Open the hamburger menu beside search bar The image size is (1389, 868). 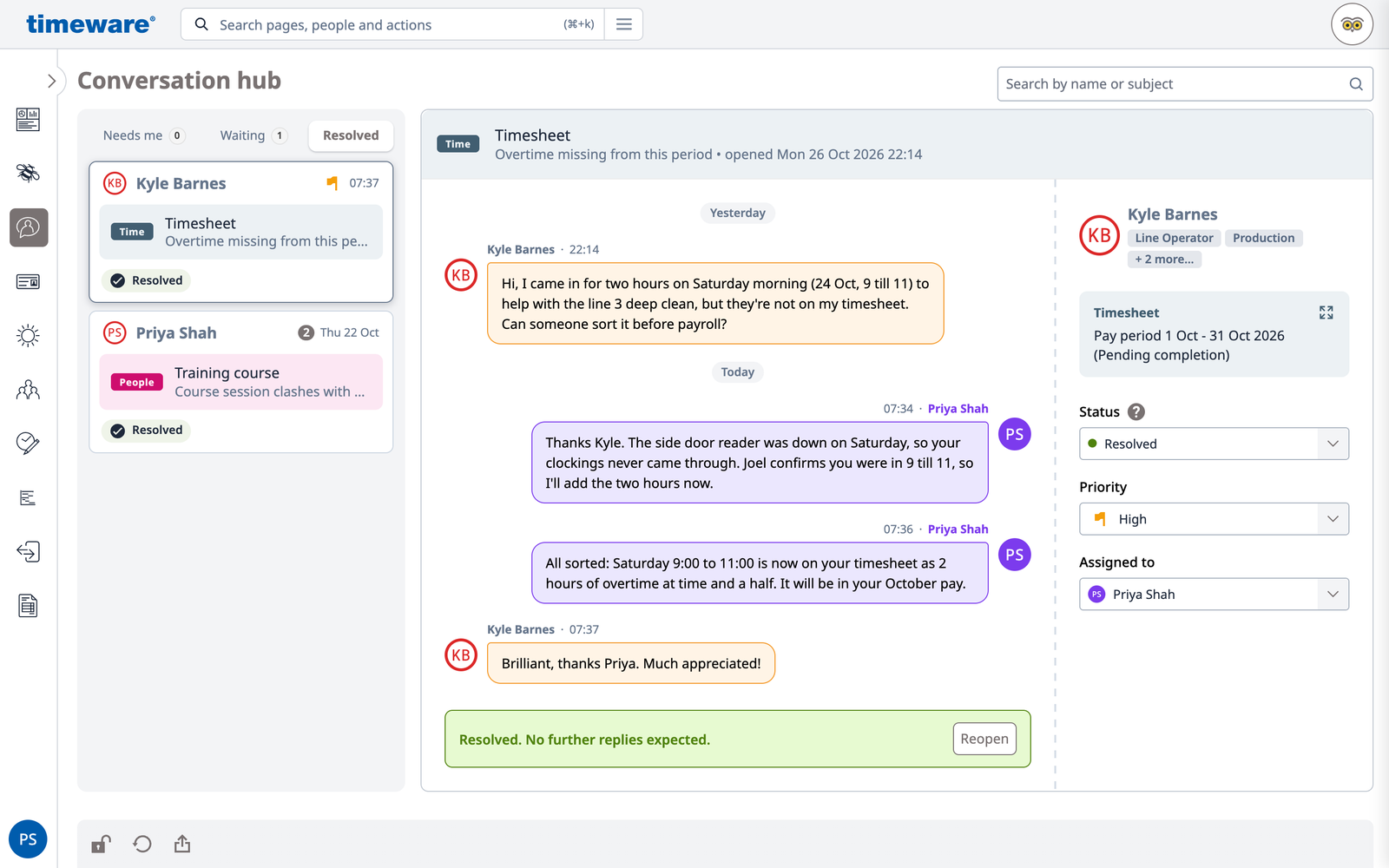623,24
